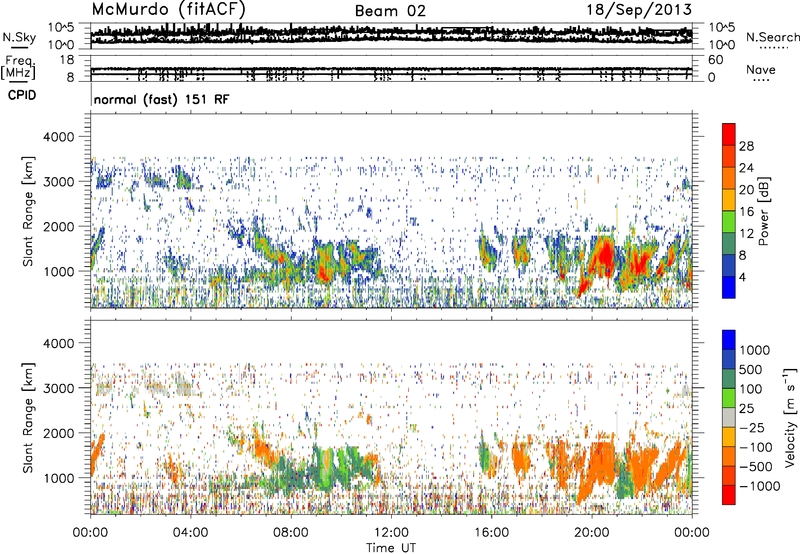Click the Time UT axis title
This screenshot has height=554, width=800.
point(391,547)
